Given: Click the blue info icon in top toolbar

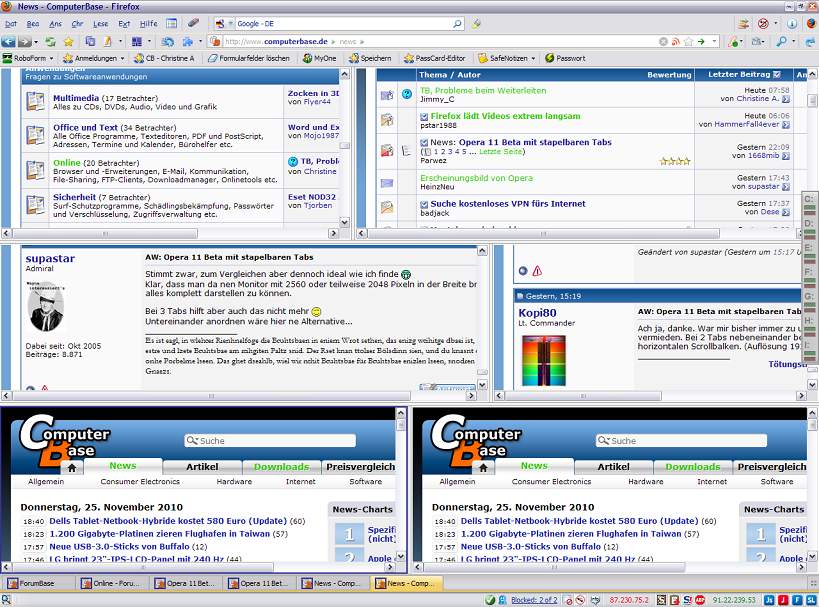Looking at the screenshot, I should (x=792, y=24).
